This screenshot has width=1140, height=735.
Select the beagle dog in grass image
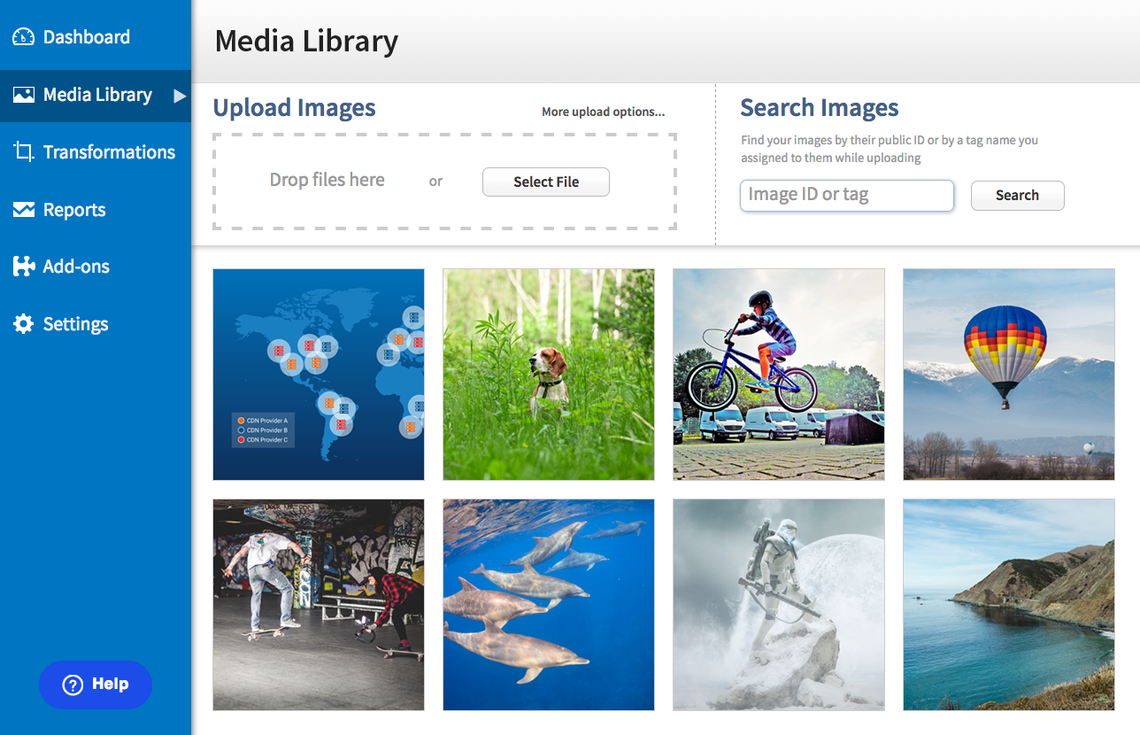pos(548,374)
